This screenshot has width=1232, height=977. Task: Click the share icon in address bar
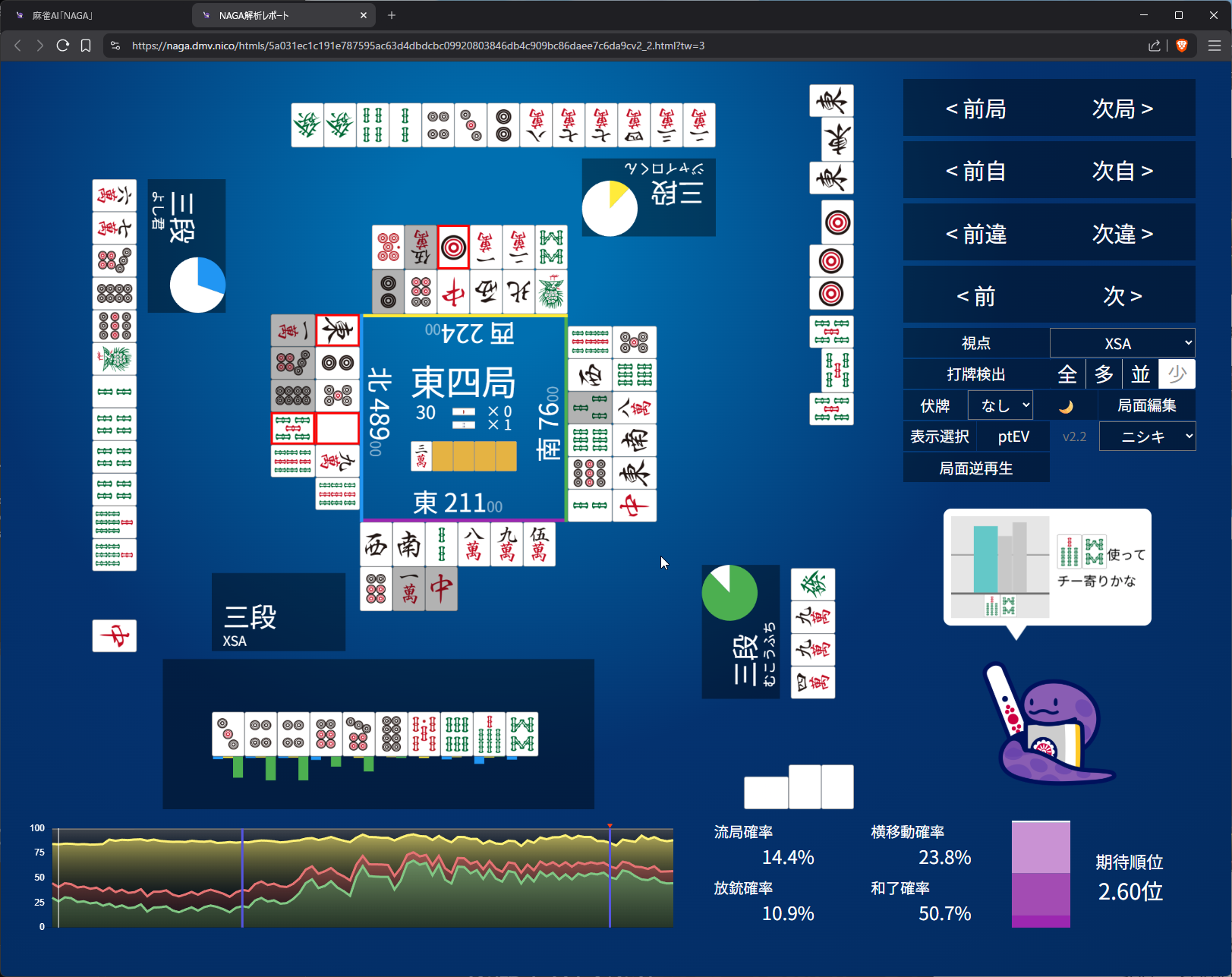(1155, 46)
